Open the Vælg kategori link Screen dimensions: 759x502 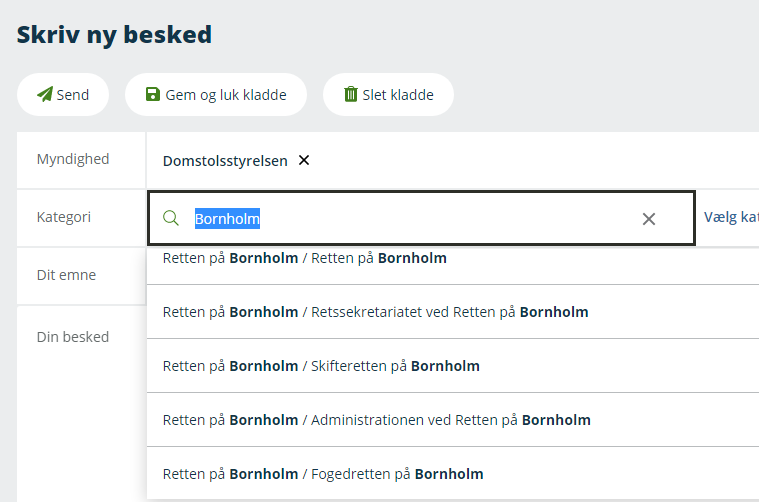click(x=730, y=217)
